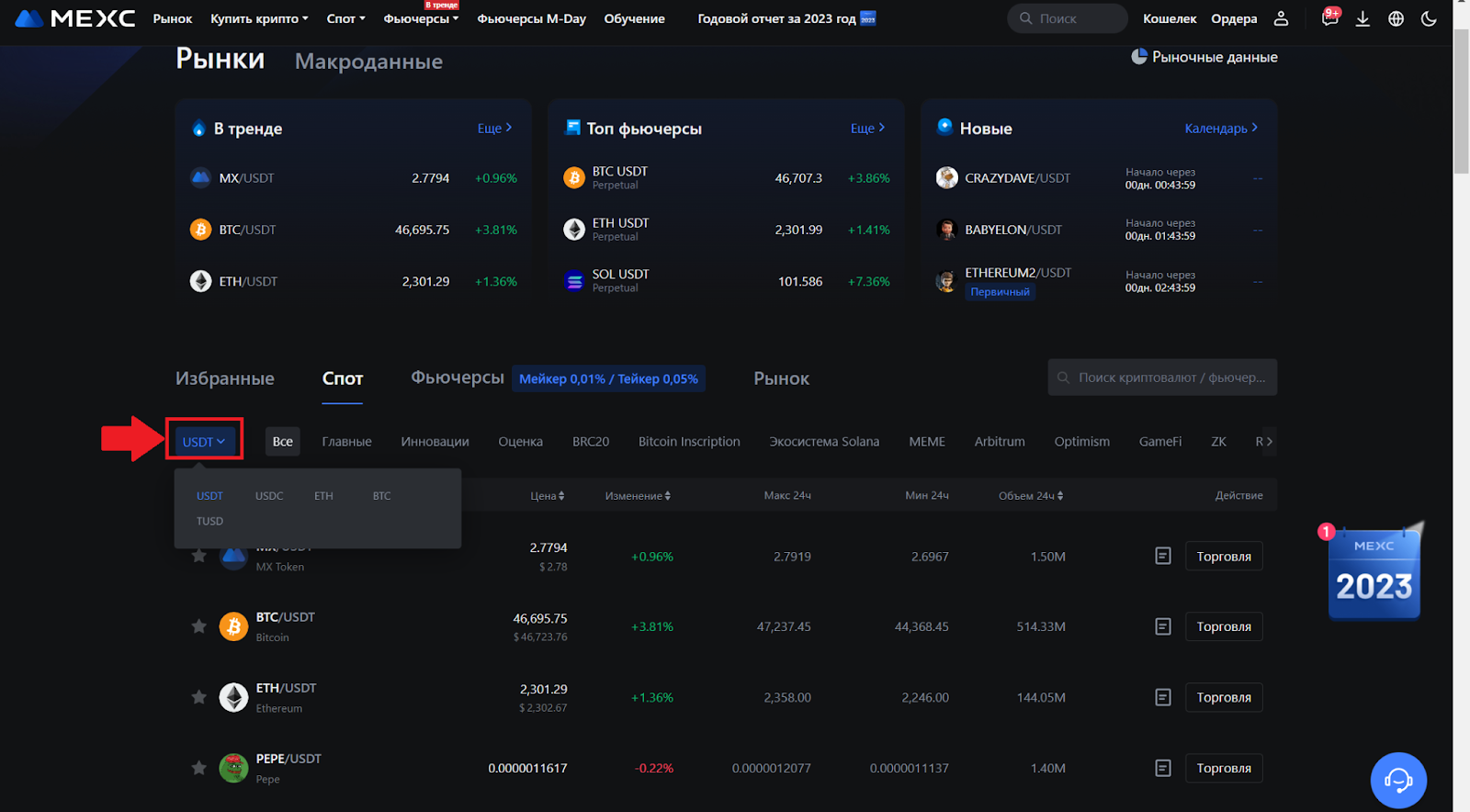1470x812 pixels.
Task: Select BTC in the quote dropdown
Action: click(382, 496)
